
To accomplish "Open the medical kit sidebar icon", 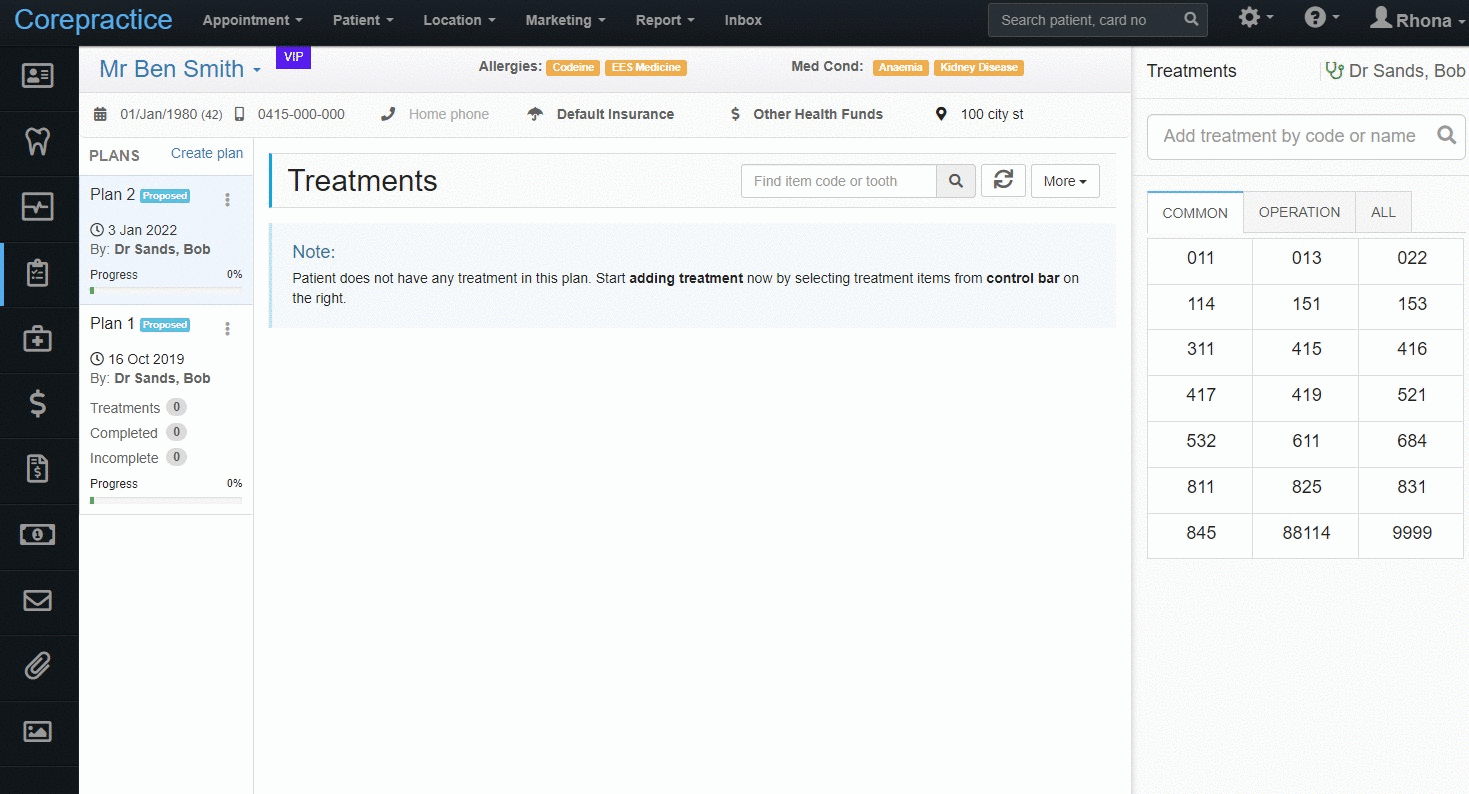I will coord(37,338).
